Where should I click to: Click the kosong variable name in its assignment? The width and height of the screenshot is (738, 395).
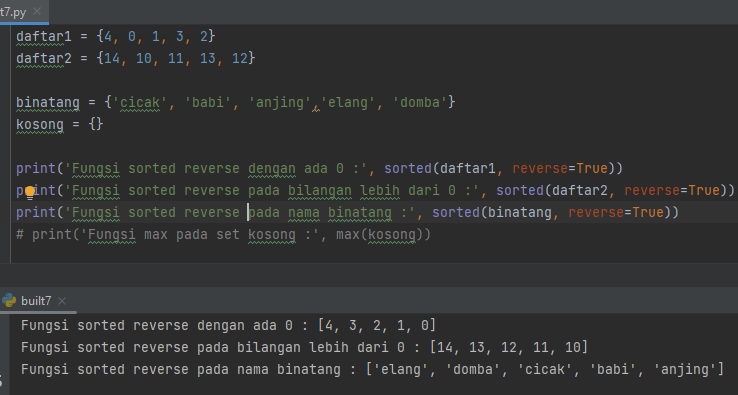(x=40, y=125)
